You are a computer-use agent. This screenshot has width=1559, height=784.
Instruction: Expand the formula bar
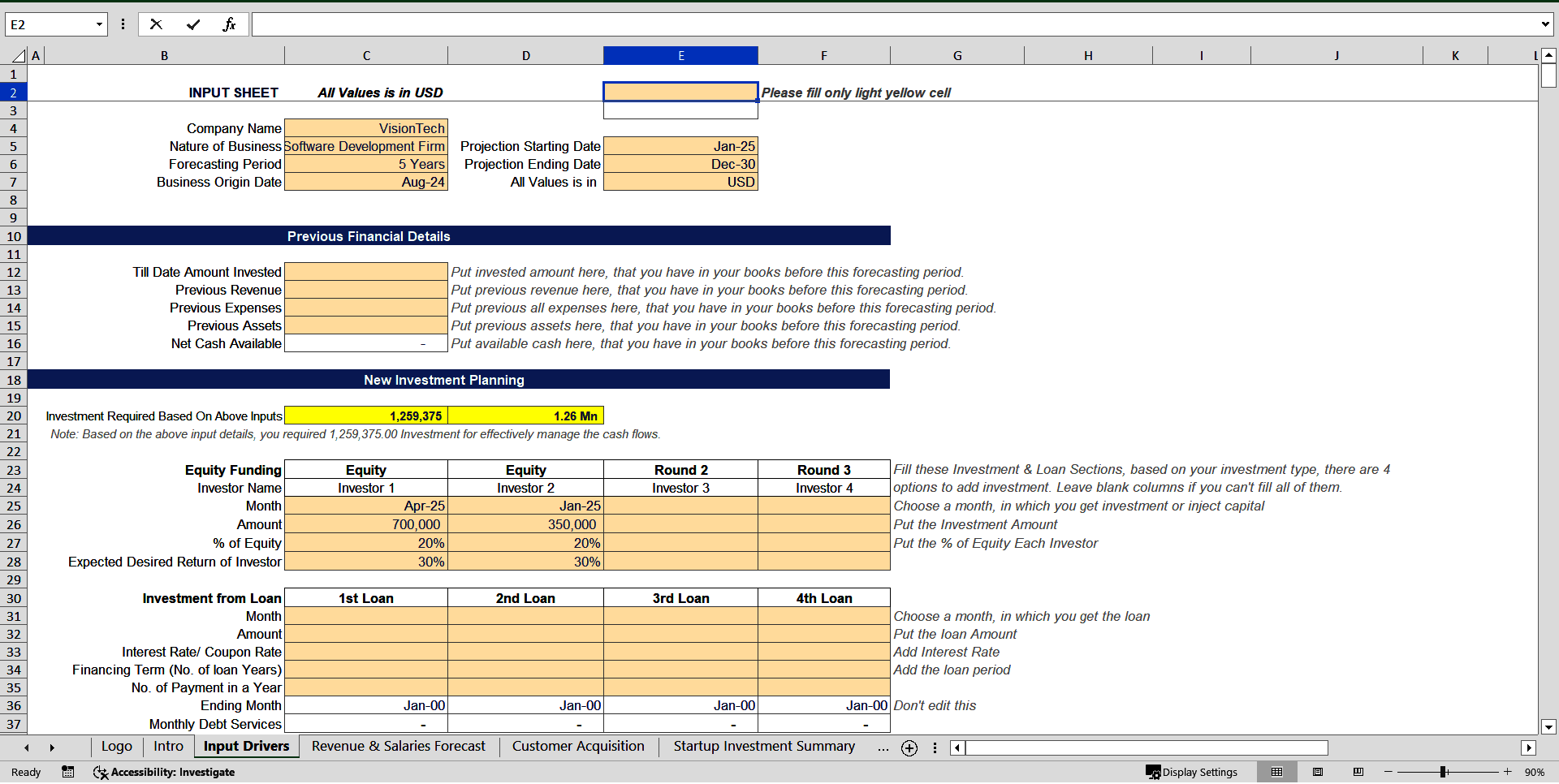(1544, 24)
